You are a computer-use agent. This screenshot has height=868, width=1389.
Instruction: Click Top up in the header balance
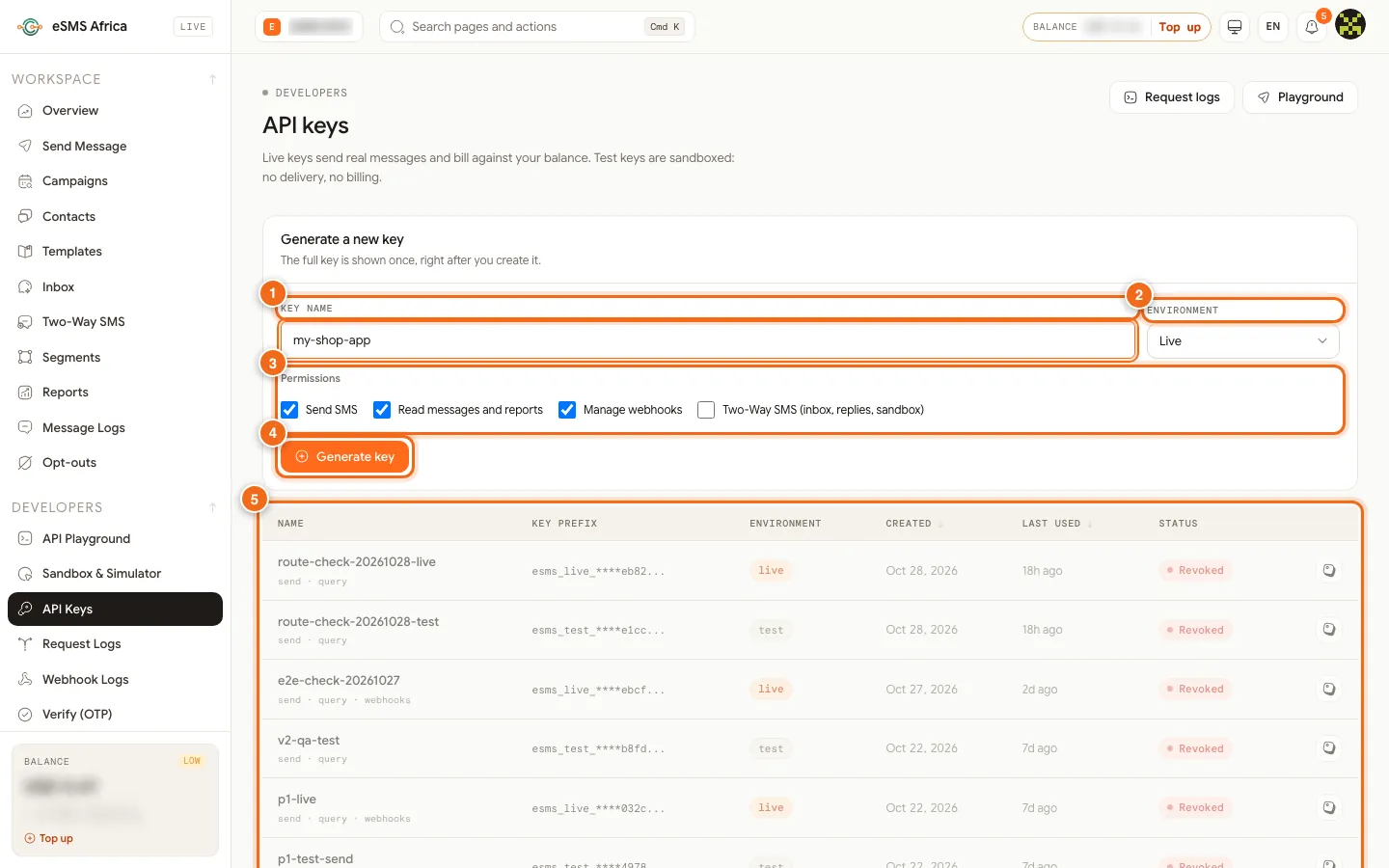[1180, 27]
